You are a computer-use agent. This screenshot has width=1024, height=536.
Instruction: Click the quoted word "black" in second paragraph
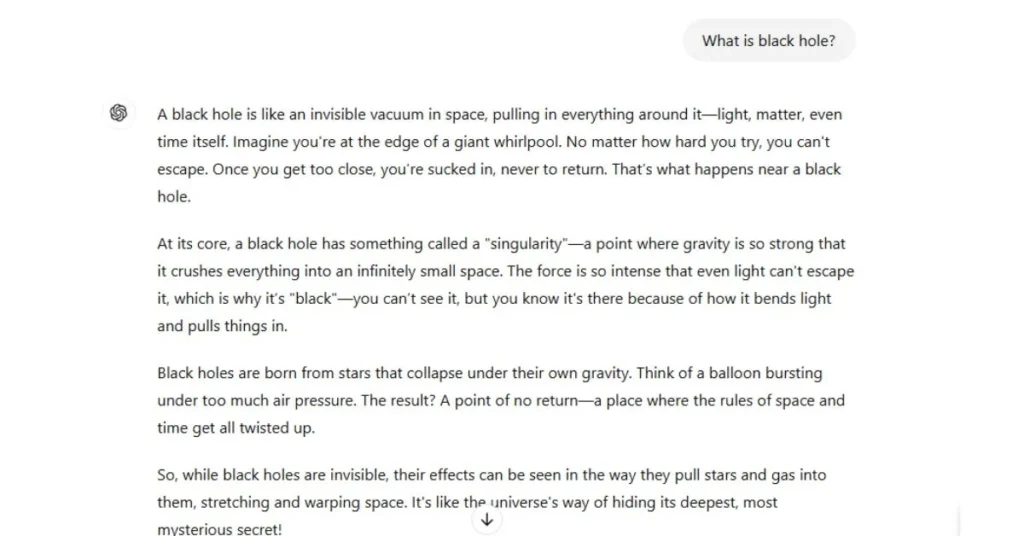tap(313, 298)
